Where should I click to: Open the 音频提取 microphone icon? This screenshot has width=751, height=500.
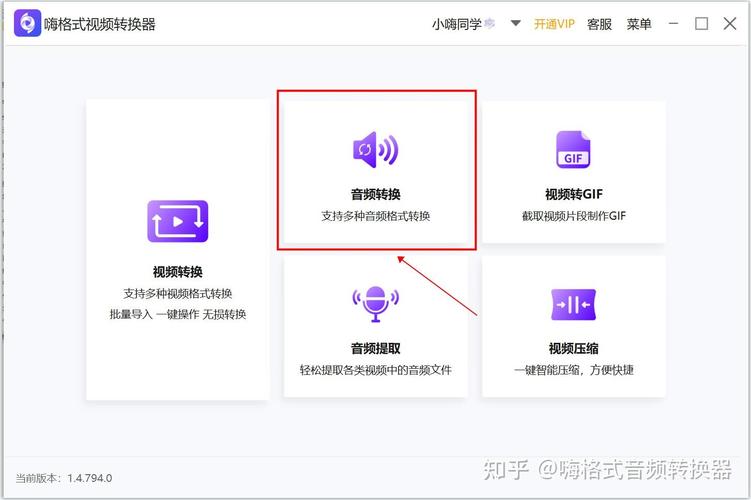click(376, 304)
